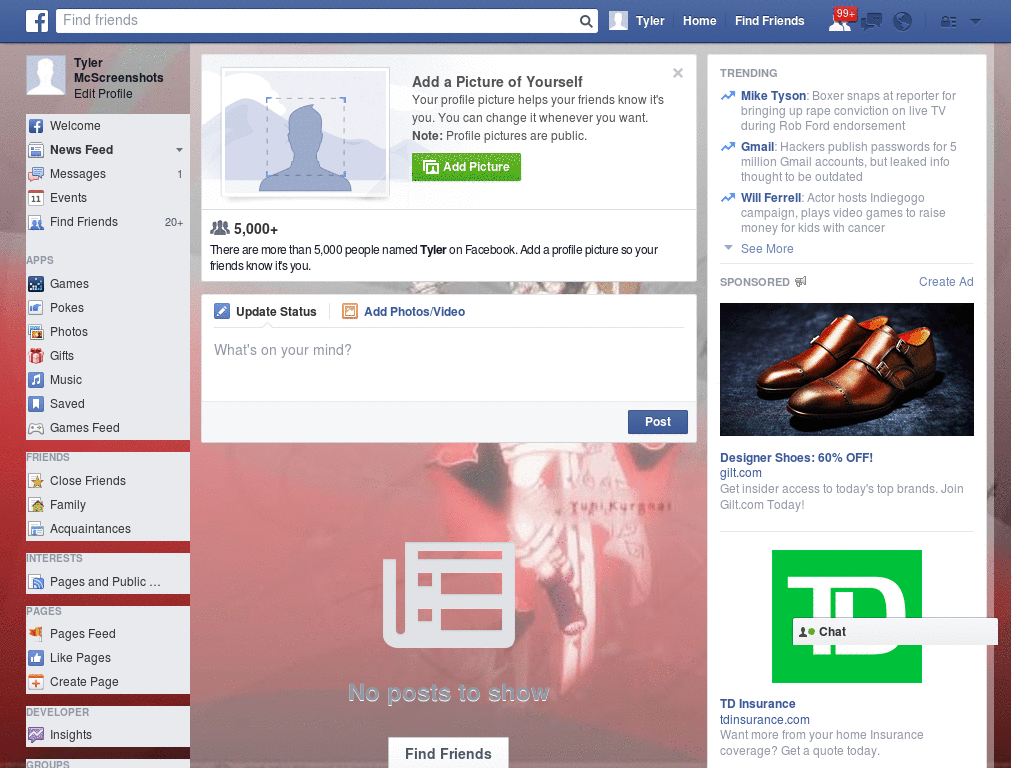Click the Create Ad link

946,281
